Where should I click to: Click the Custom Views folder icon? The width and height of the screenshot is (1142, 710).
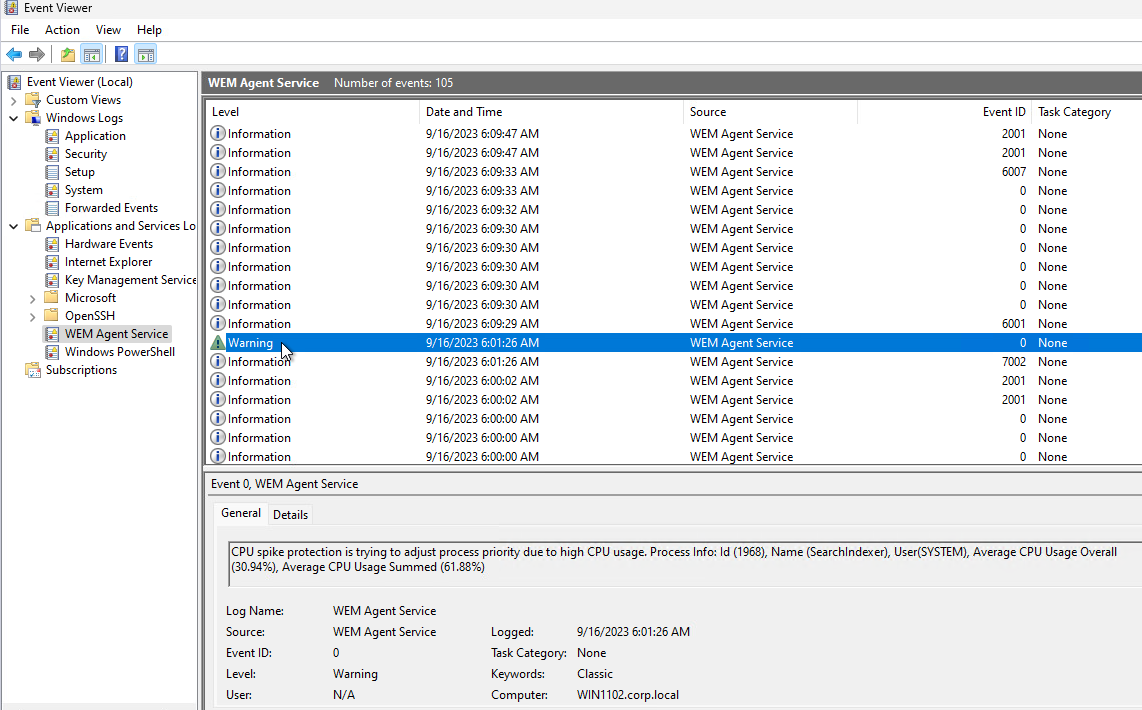coord(33,100)
